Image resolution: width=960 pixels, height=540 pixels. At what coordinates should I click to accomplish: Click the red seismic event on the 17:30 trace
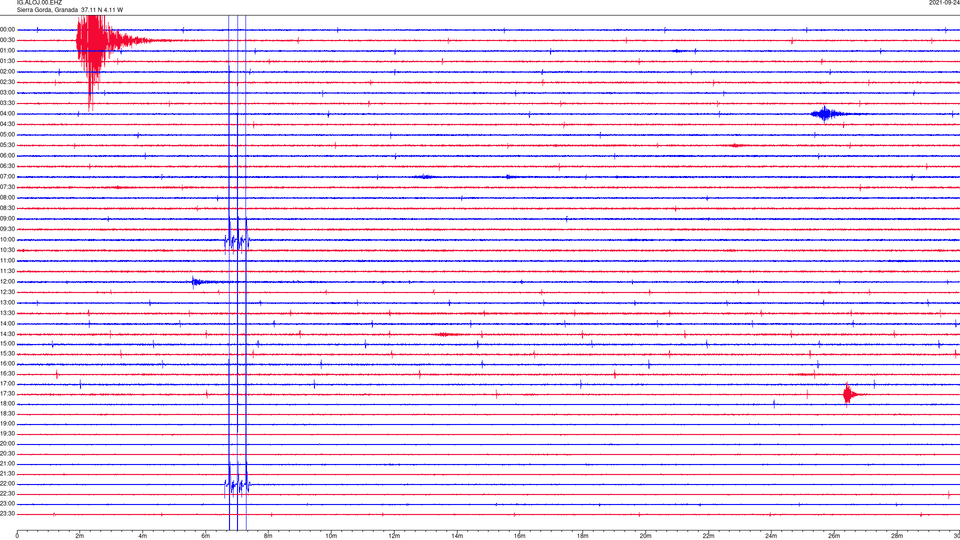848,394
